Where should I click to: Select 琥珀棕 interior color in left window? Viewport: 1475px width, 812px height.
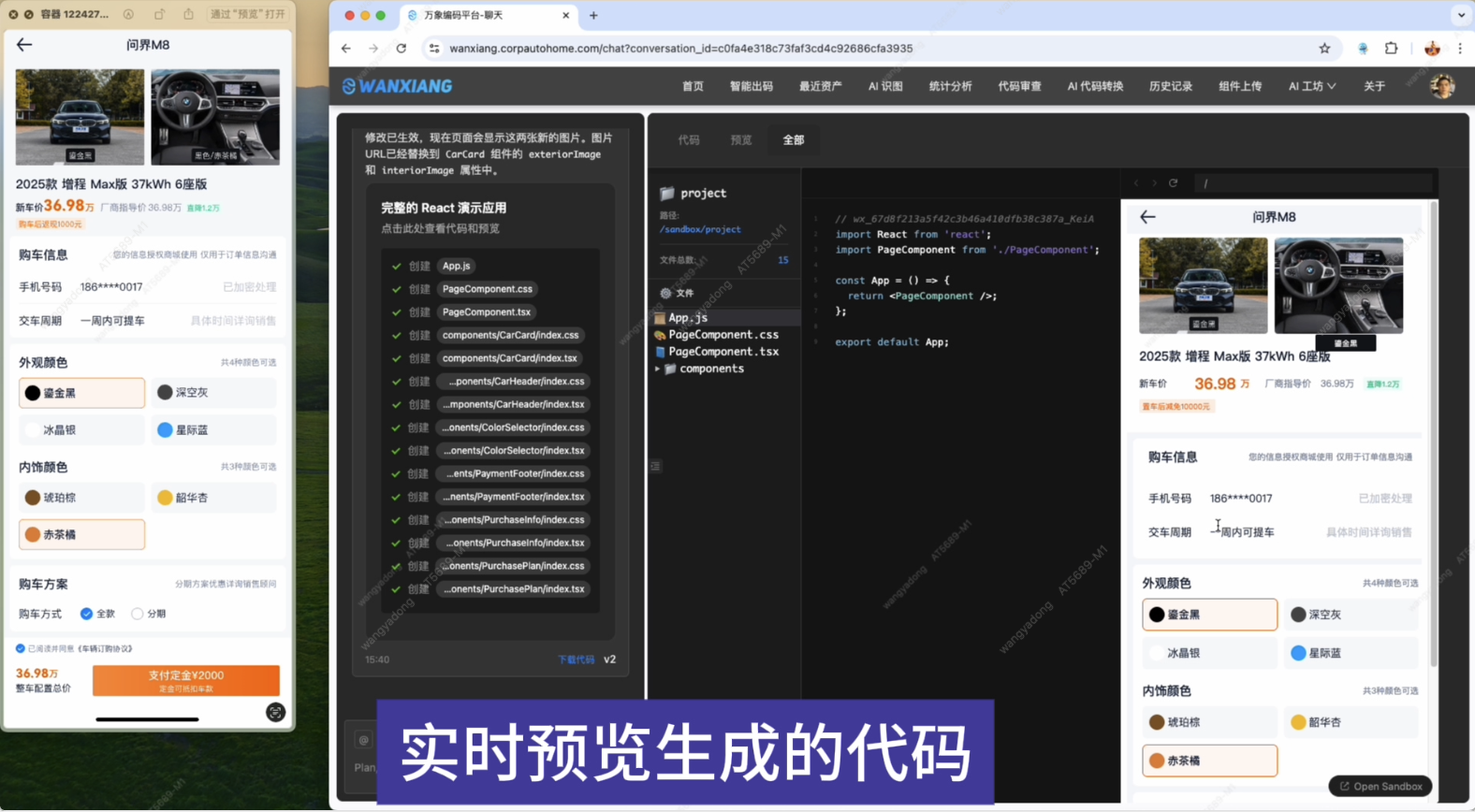click(82, 498)
